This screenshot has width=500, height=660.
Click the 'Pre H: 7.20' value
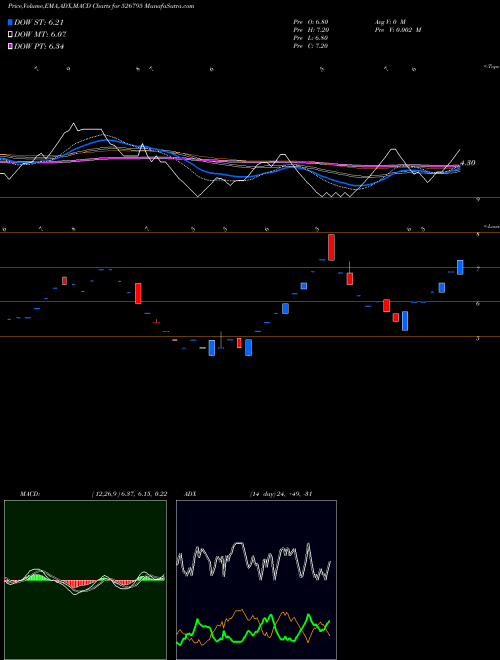311,30
